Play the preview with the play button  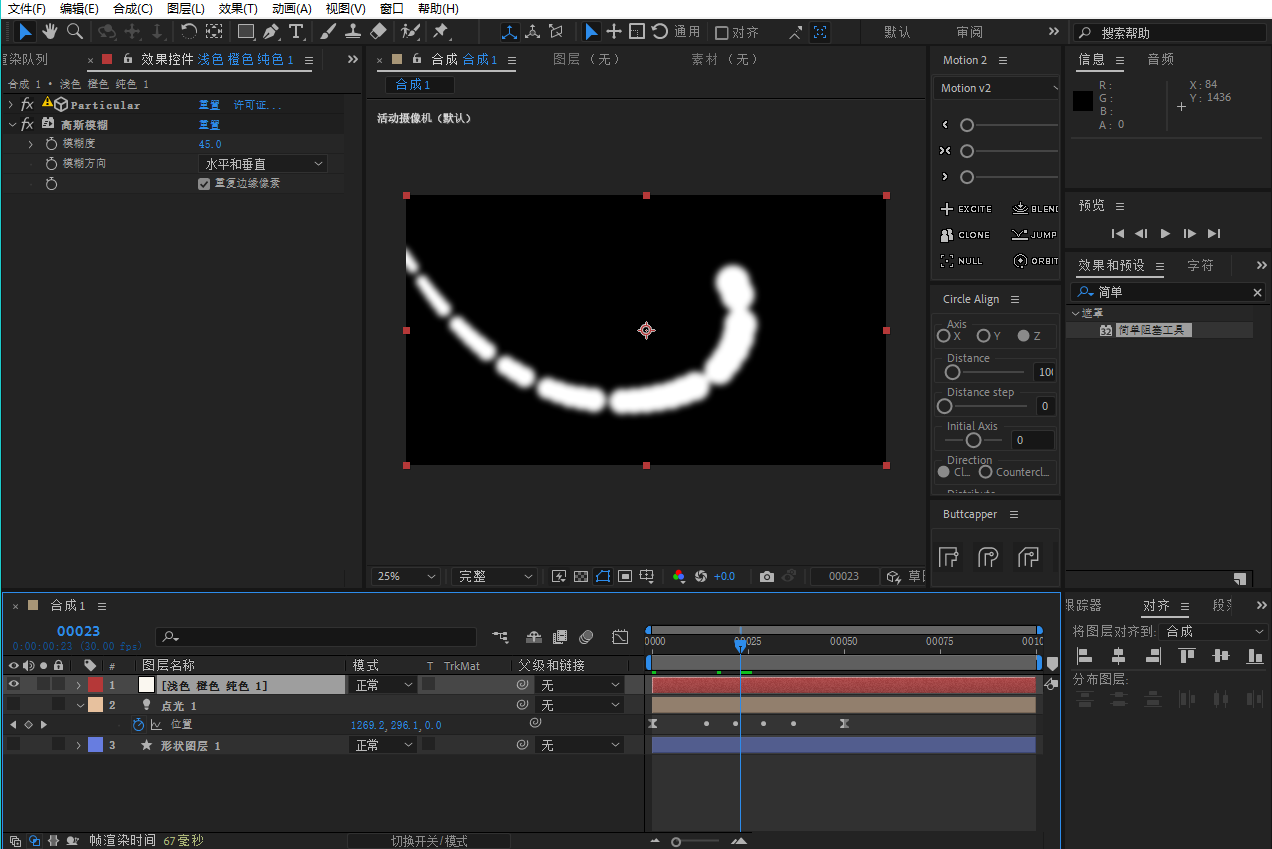[x=1165, y=233]
